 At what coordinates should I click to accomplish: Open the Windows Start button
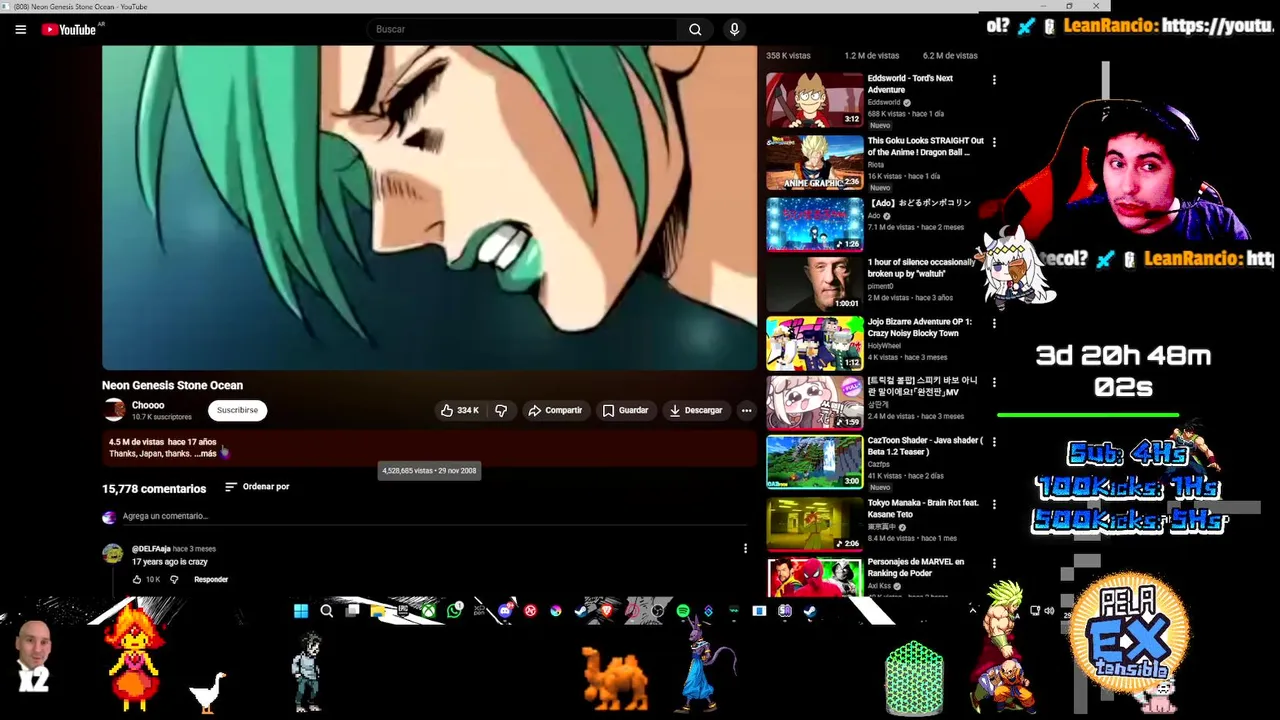pyautogui.click(x=301, y=611)
